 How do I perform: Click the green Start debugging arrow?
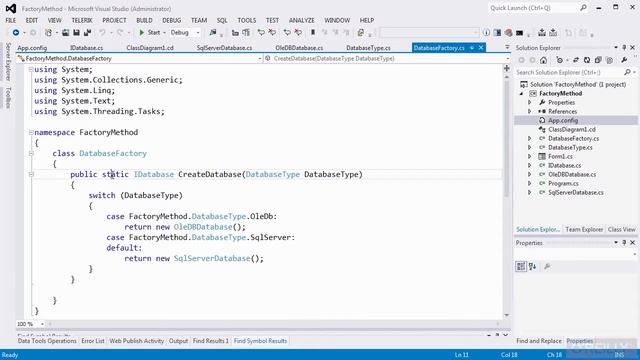[x=142, y=32]
